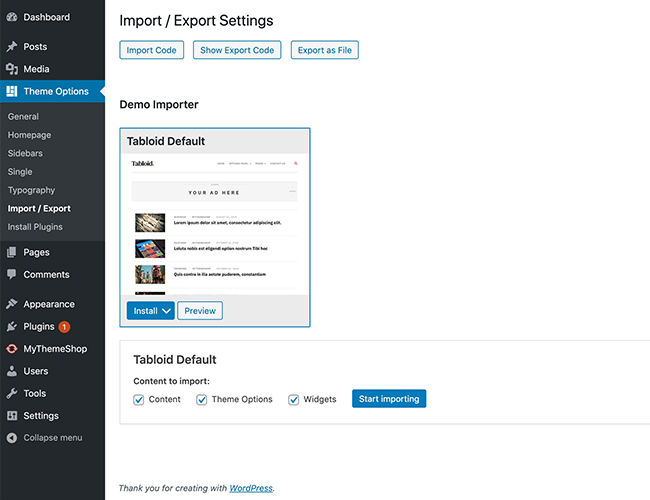650x500 pixels.
Task: Open the Install Plugins submenu
Action: coord(35,227)
